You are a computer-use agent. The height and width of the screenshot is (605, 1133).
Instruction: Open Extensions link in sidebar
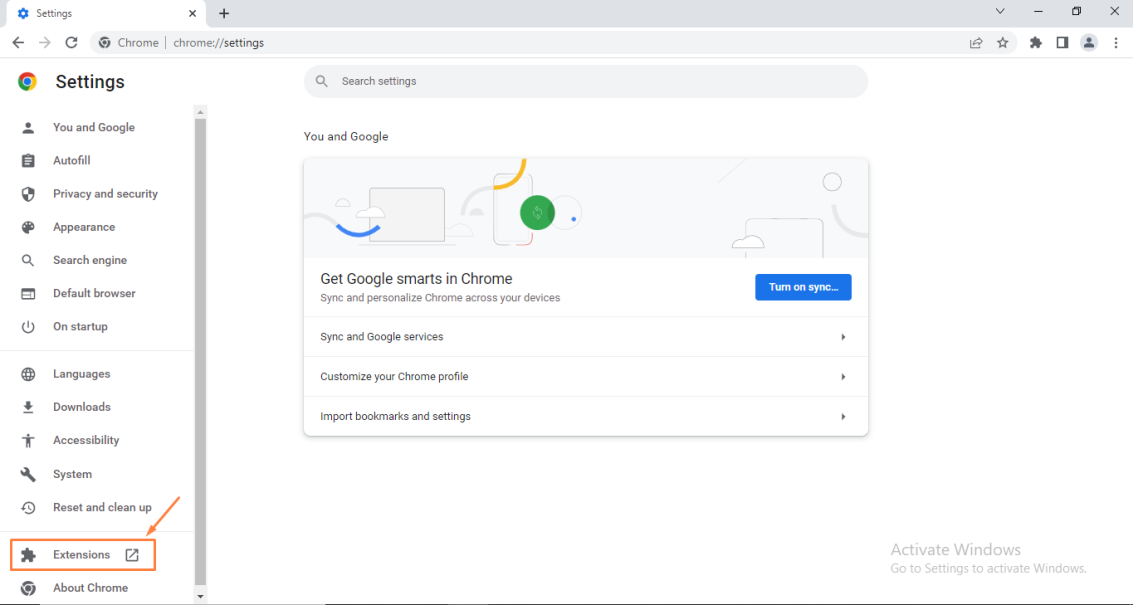tap(82, 555)
